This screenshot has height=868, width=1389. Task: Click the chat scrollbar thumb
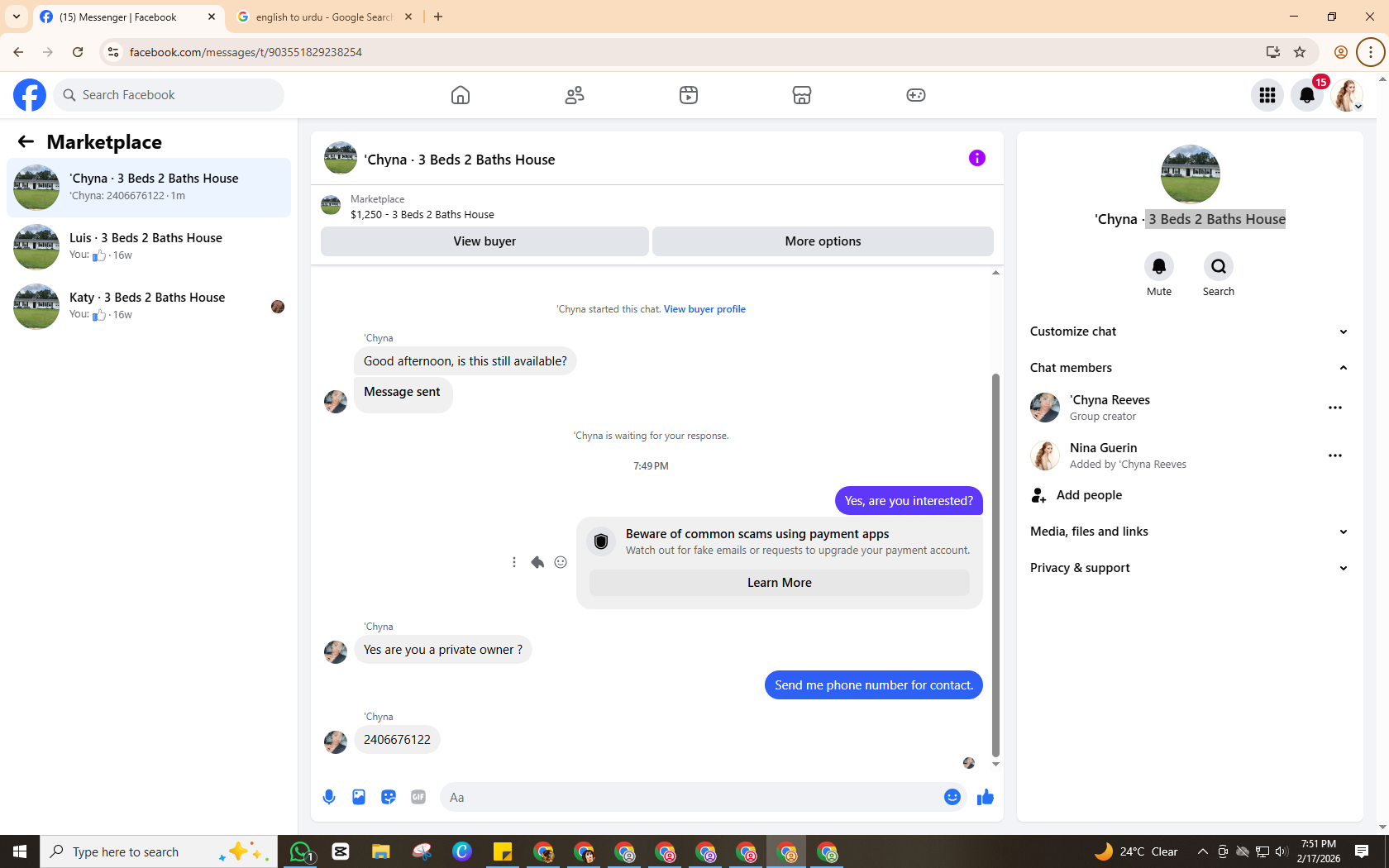(995, 565)
